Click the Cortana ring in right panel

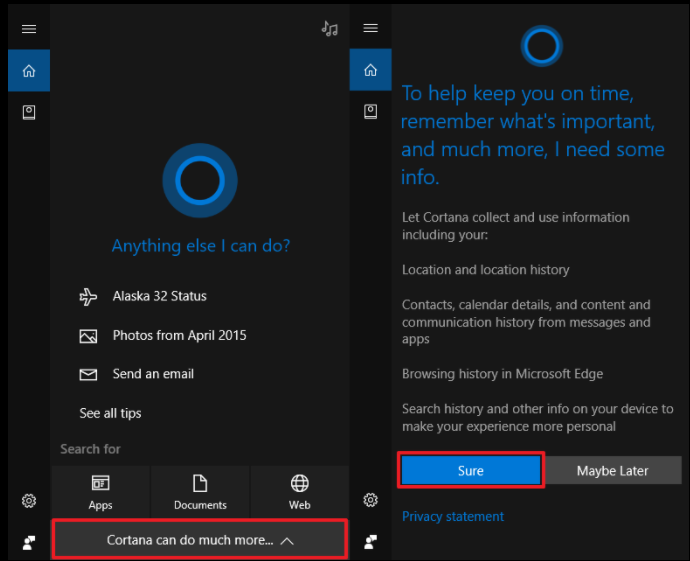[541, 46]
